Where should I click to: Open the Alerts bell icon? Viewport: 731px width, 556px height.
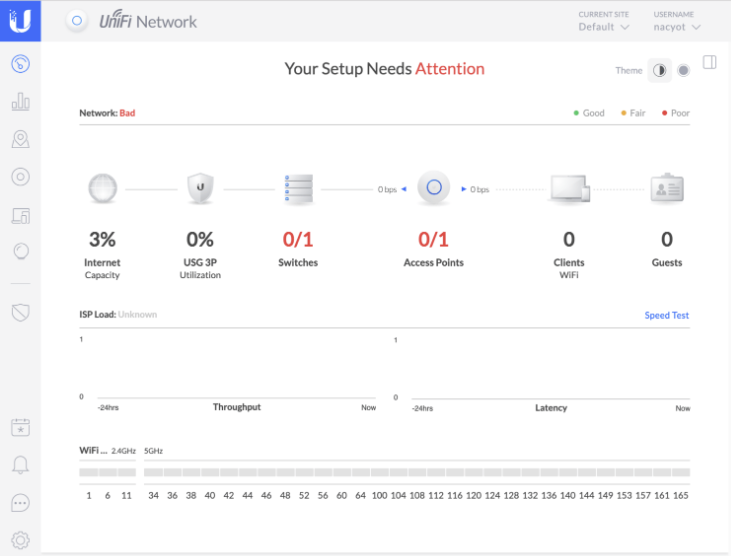coord(21,465)
